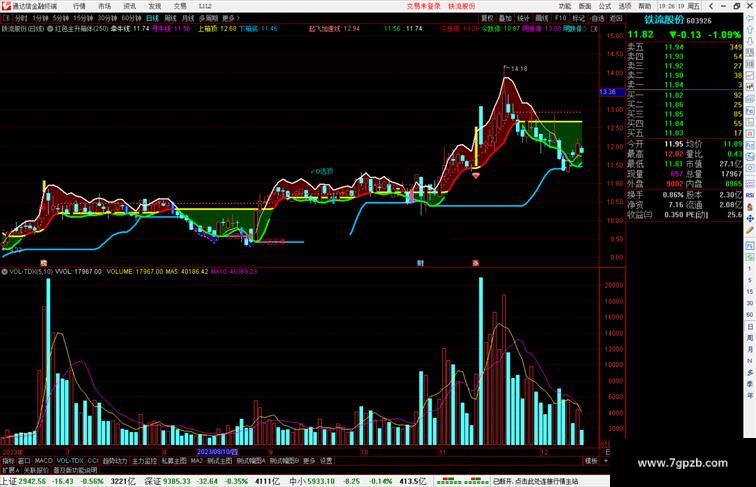
Task: Click the up arrow icon on right sidebar
Action: tap(750, 30)
